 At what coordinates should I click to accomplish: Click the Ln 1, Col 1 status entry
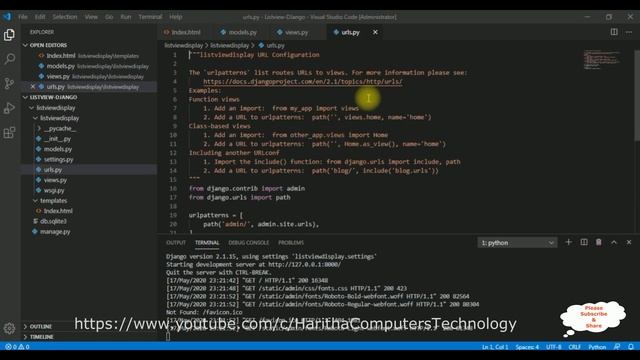pos(495,347)
